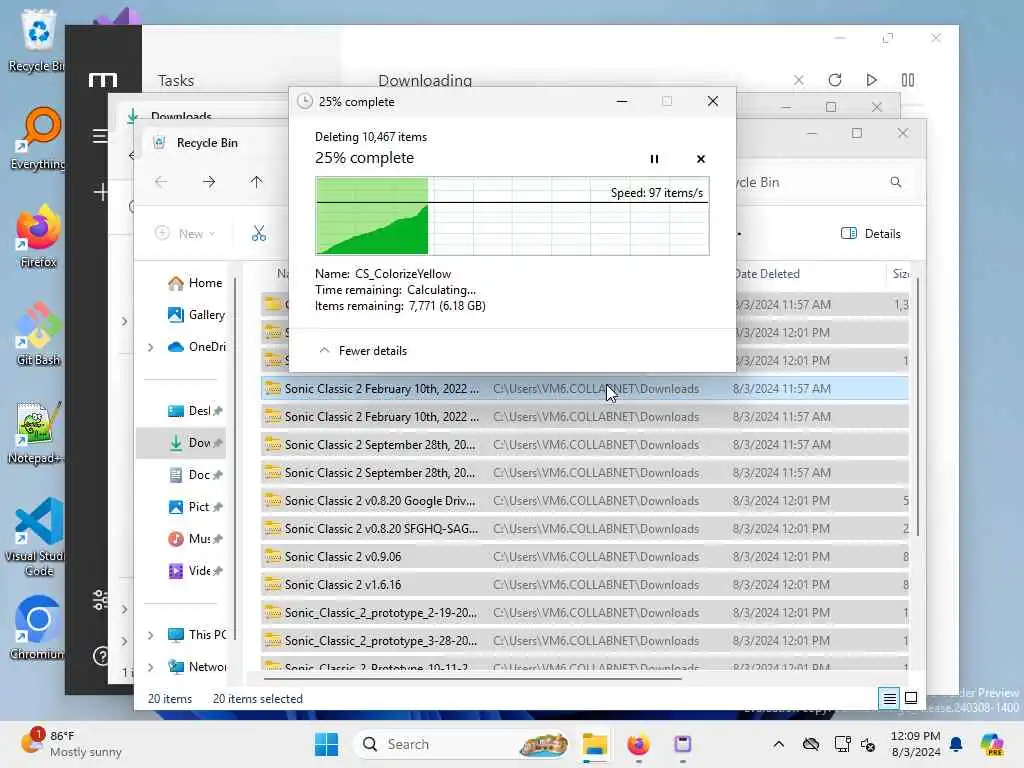
Task: Select Sonic Classic 2 v0.8.20 Google Driv... folder
Action: point(584,501)
